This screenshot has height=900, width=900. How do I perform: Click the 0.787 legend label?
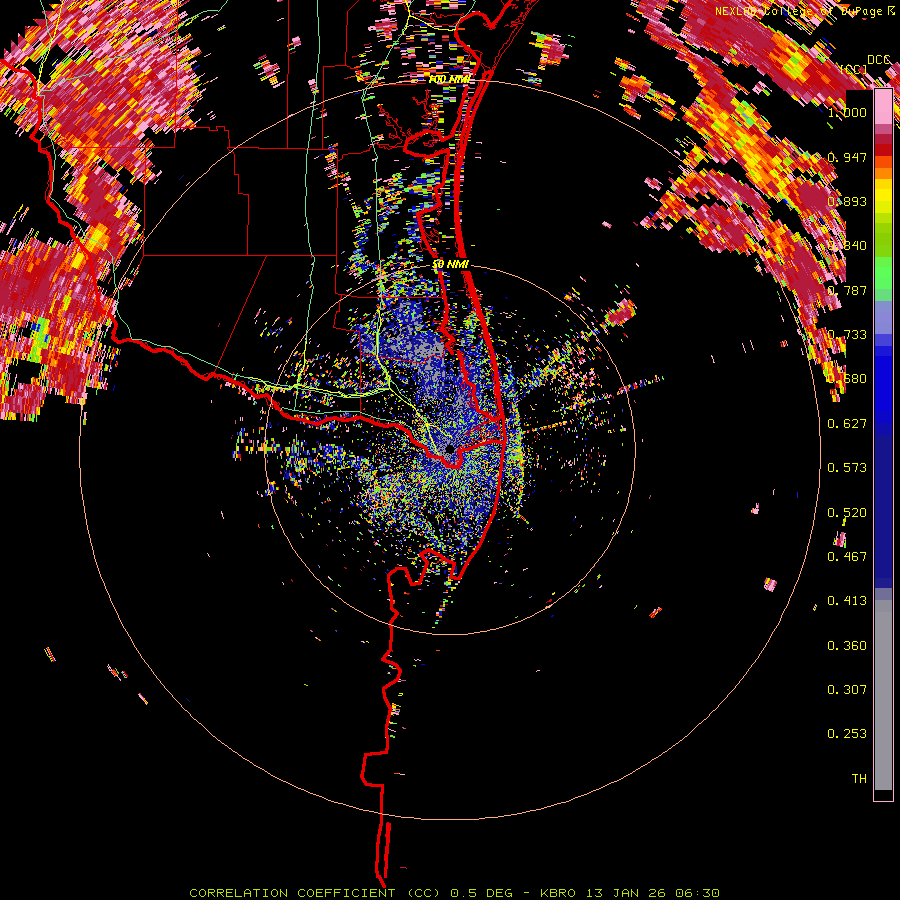[x=847, y=290]
